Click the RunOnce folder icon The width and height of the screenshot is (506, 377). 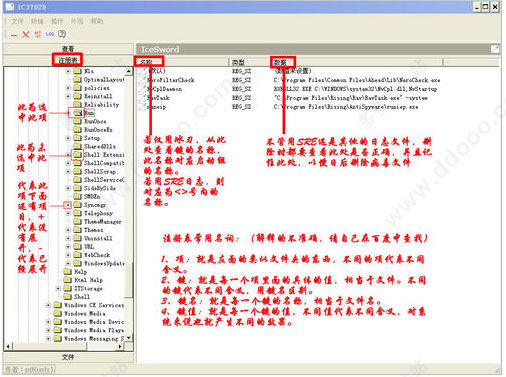[x=78, y=121]
